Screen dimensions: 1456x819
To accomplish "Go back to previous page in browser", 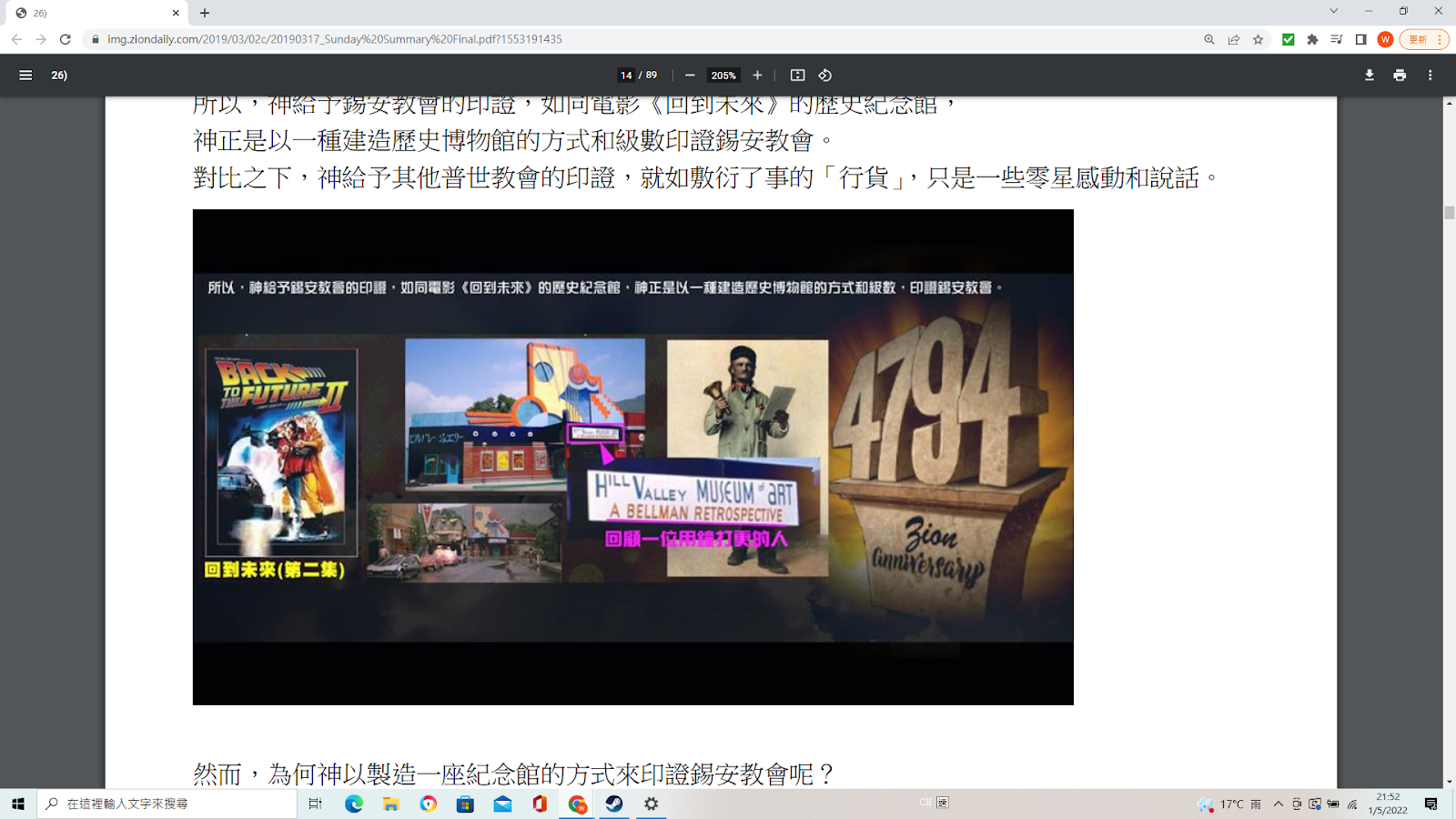I will coord(16,39).
